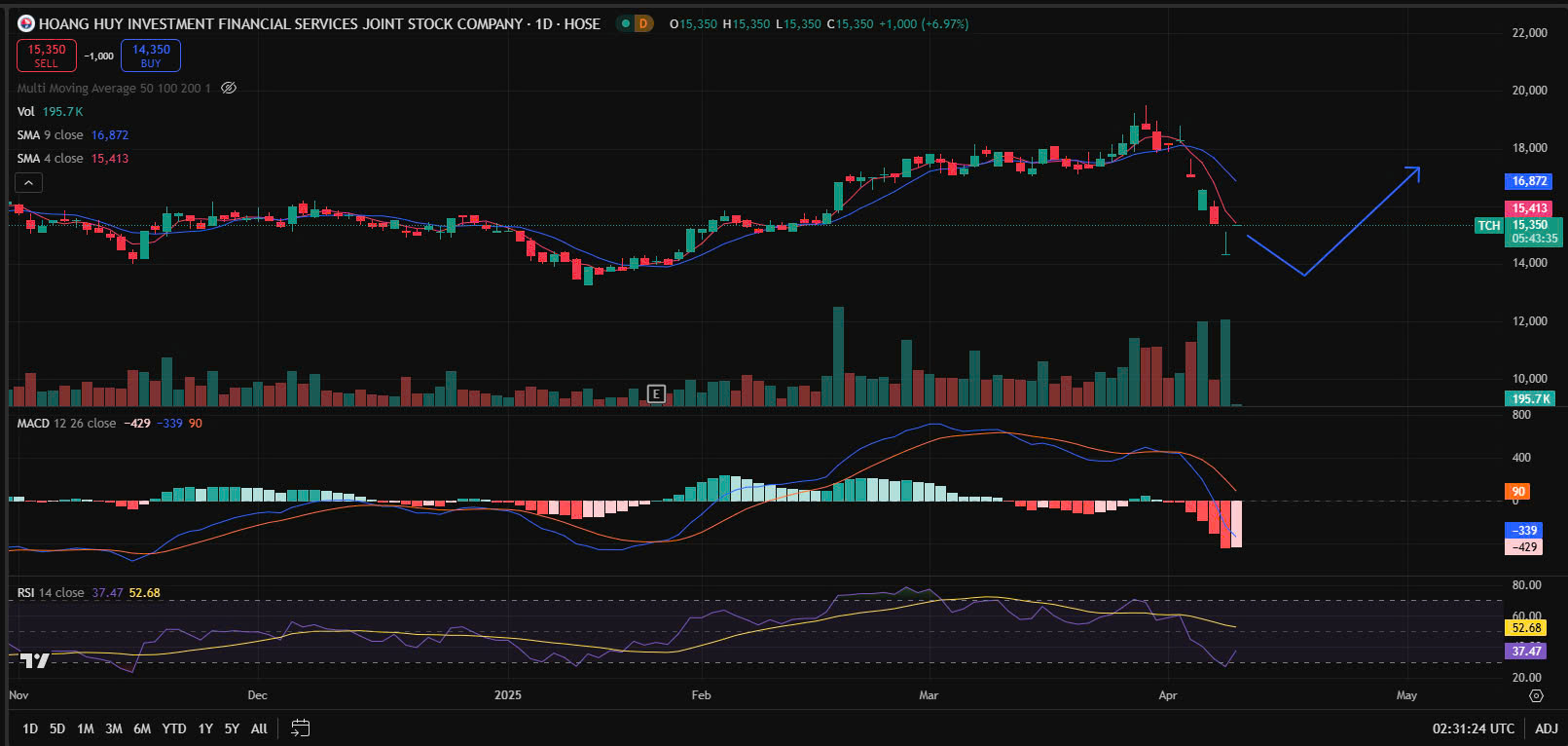Screen dimensions: 1568x746
Task: Click the 195.7K volume axis label
Action: [1530, 398]
